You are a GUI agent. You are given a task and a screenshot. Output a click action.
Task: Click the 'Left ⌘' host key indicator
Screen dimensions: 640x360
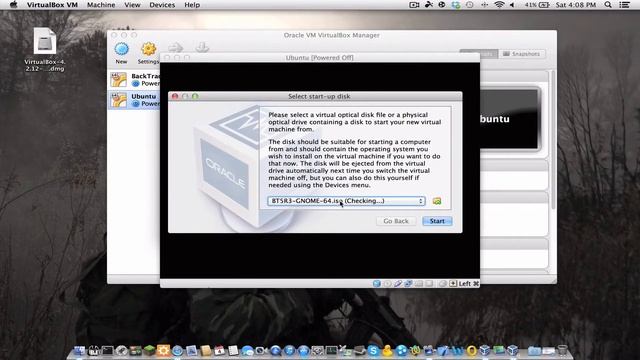(x=469, y=283)
